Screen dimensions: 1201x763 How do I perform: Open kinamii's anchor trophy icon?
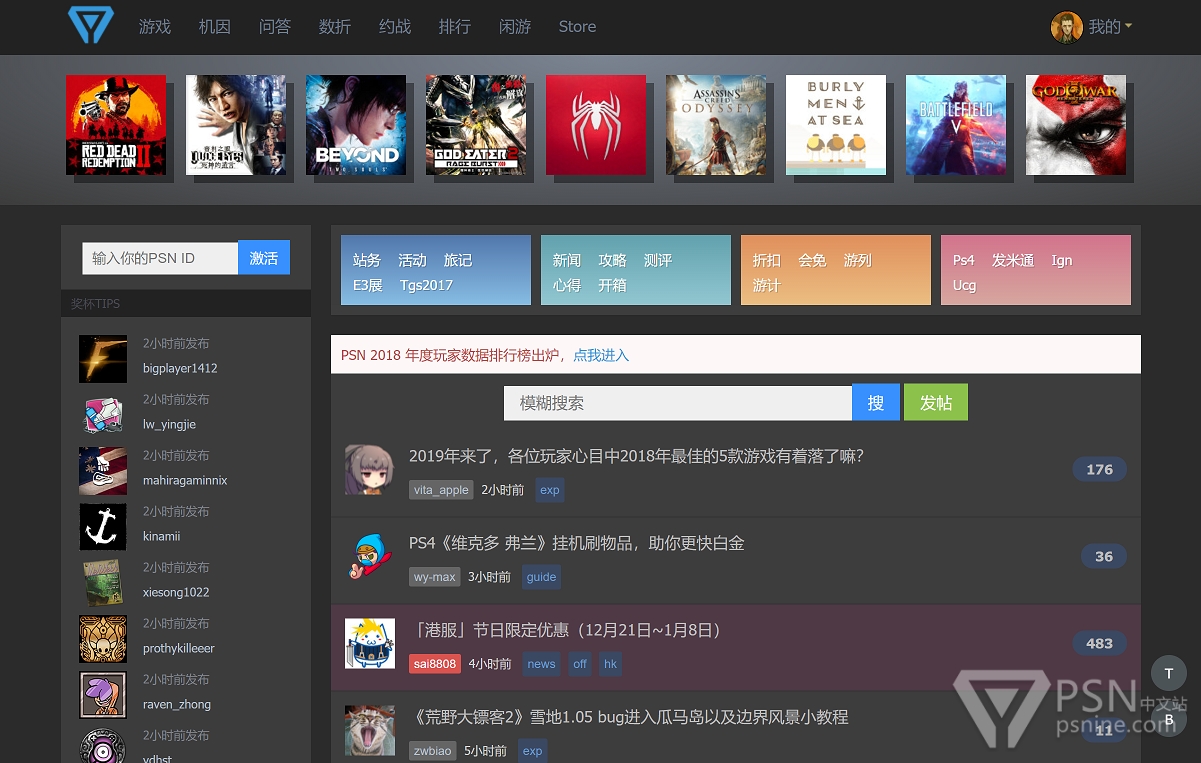click(x=103, y=527)
